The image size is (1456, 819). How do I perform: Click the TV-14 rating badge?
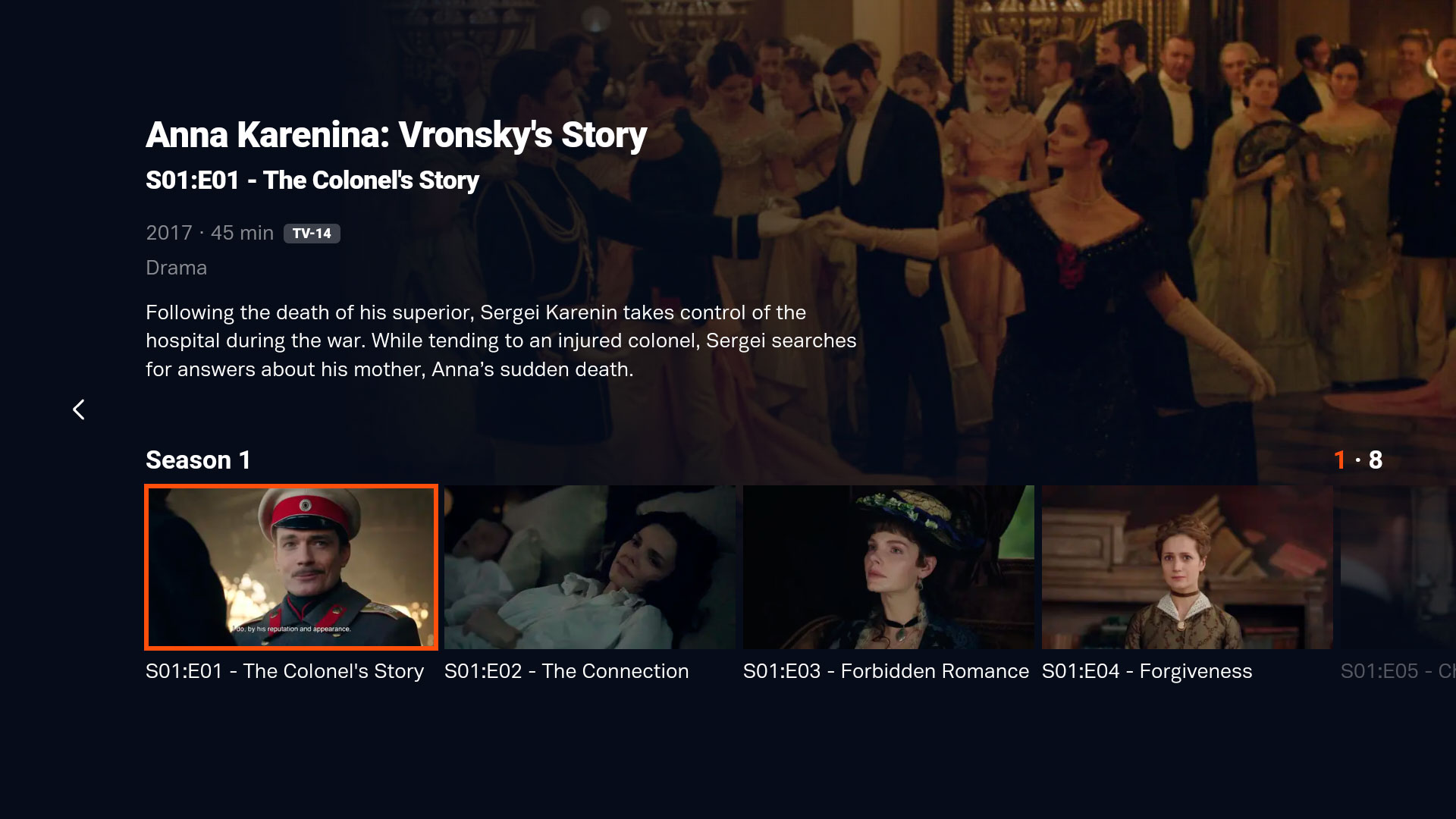312,234
